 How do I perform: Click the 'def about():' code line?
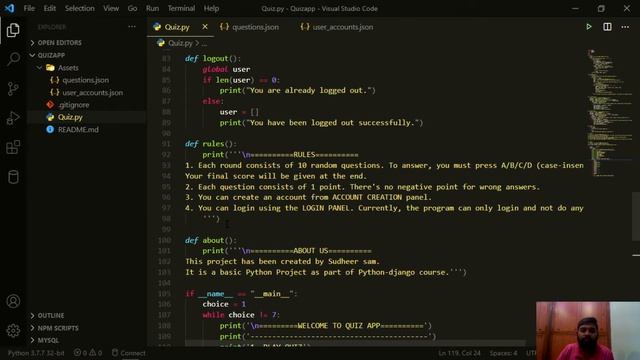(x=211, y=240)
